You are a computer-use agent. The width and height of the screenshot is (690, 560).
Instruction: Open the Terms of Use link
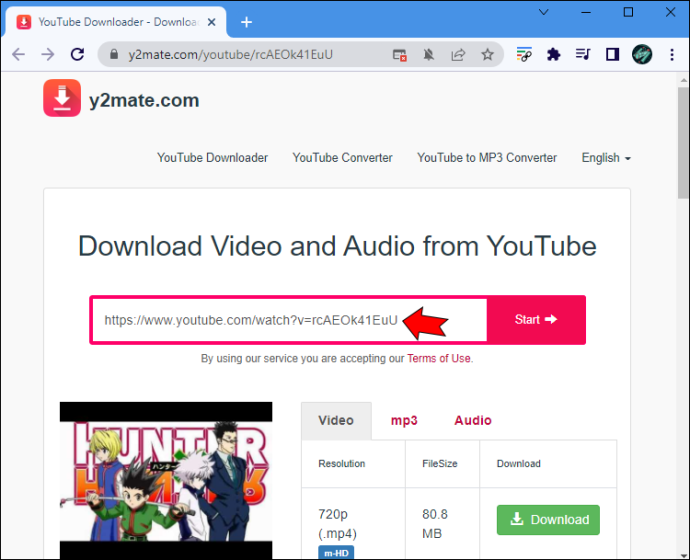pos(438,359)
